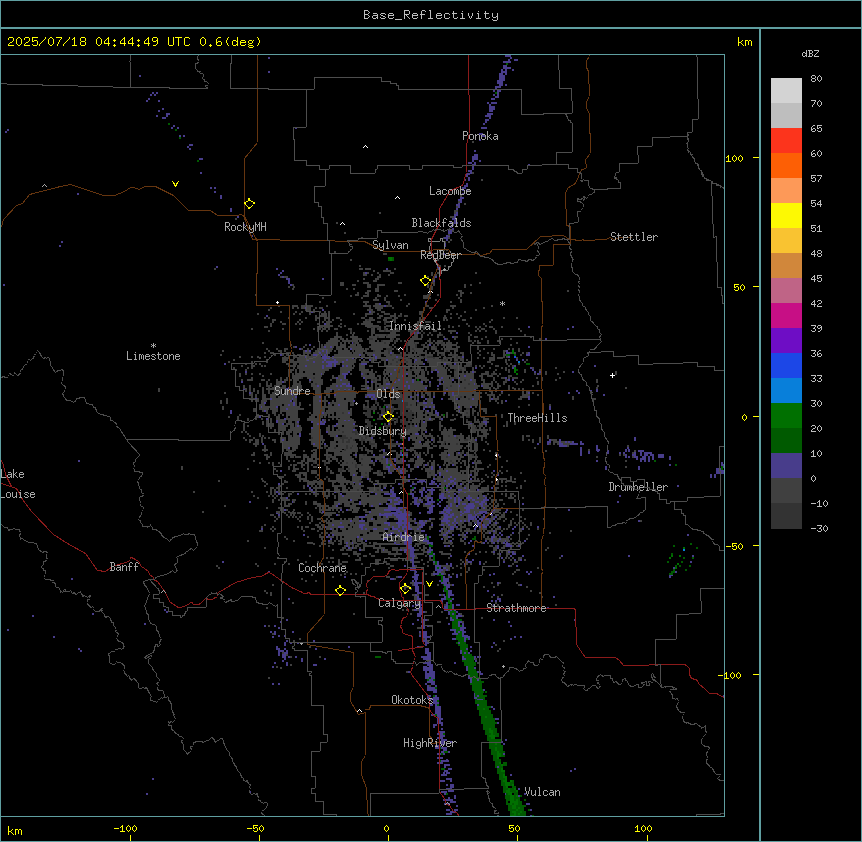Click the HighRiver city label
The width and height of the screenshot is (862, 842).
(x=430, y=743)
